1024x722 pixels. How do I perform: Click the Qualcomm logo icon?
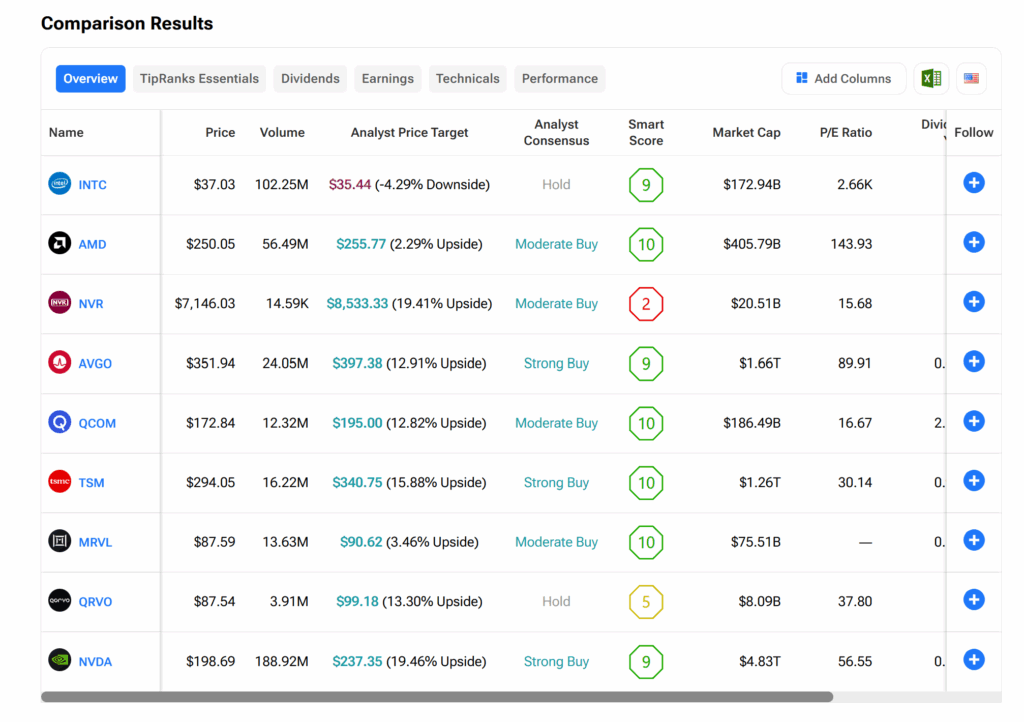click(x=60, y=422)
